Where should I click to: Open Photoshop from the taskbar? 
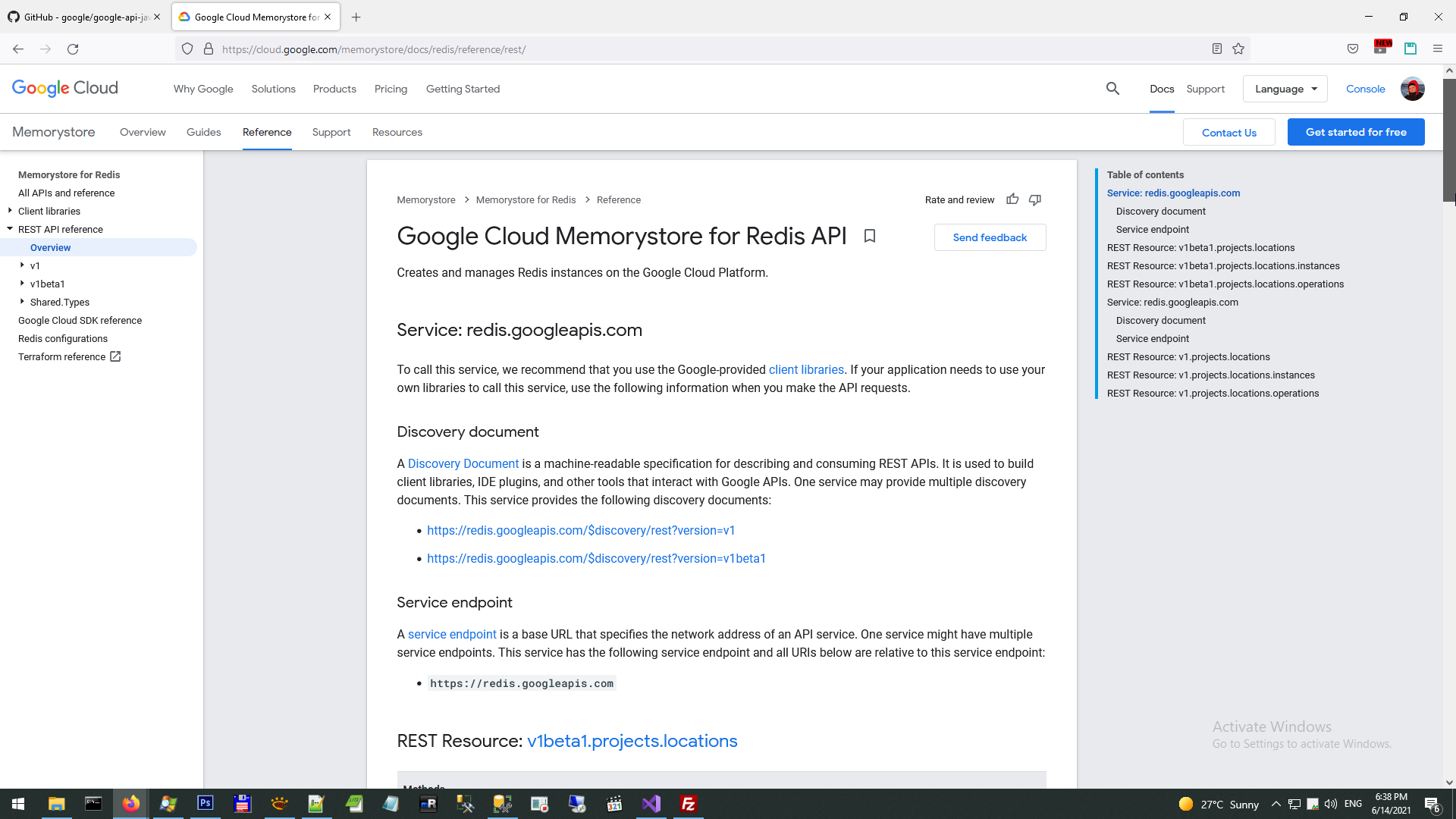205,804
